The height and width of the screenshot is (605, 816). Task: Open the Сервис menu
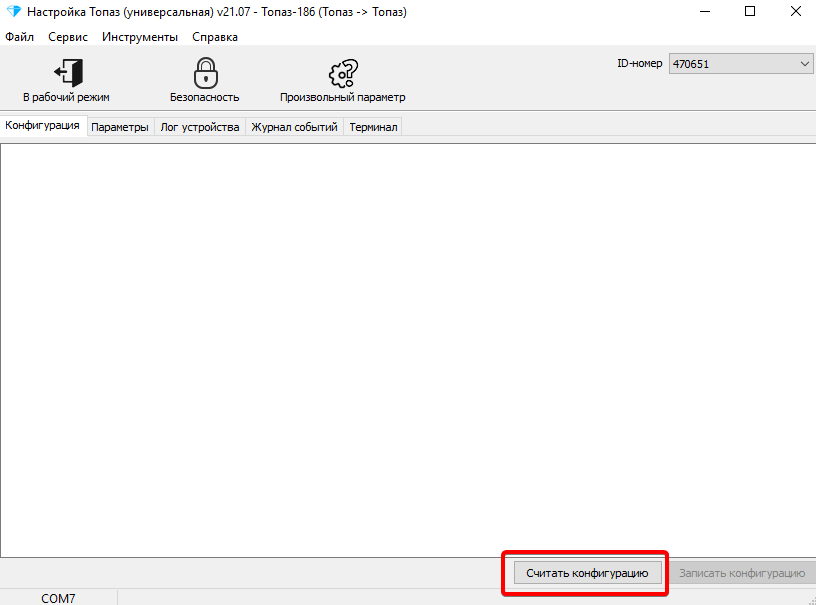pyautogui.click(x=68, y=37)
